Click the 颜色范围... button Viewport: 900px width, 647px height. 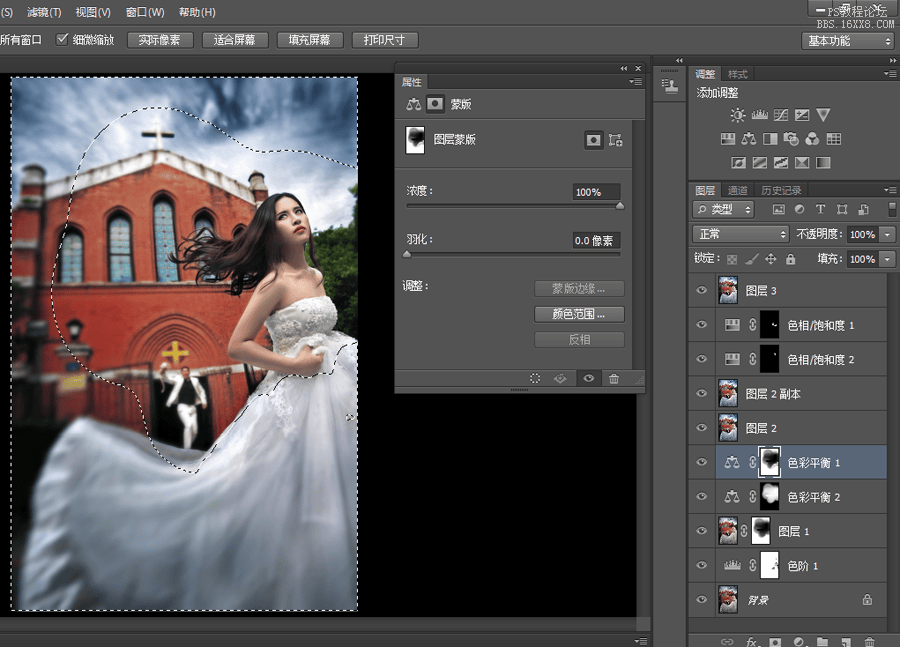tap(579, 314)
